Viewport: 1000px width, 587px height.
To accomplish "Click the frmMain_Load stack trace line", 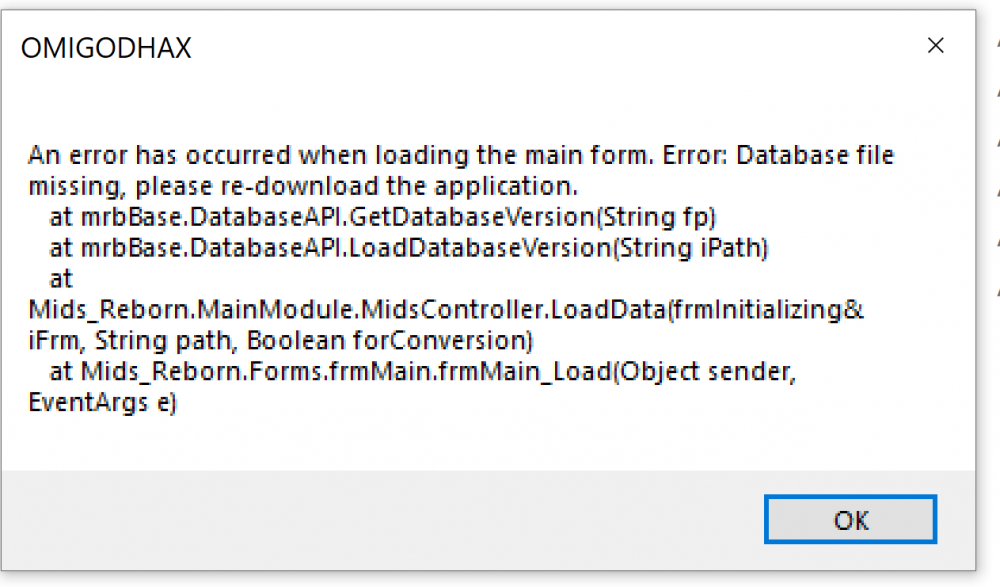I will pyautogui.click(x=423, y=372).
